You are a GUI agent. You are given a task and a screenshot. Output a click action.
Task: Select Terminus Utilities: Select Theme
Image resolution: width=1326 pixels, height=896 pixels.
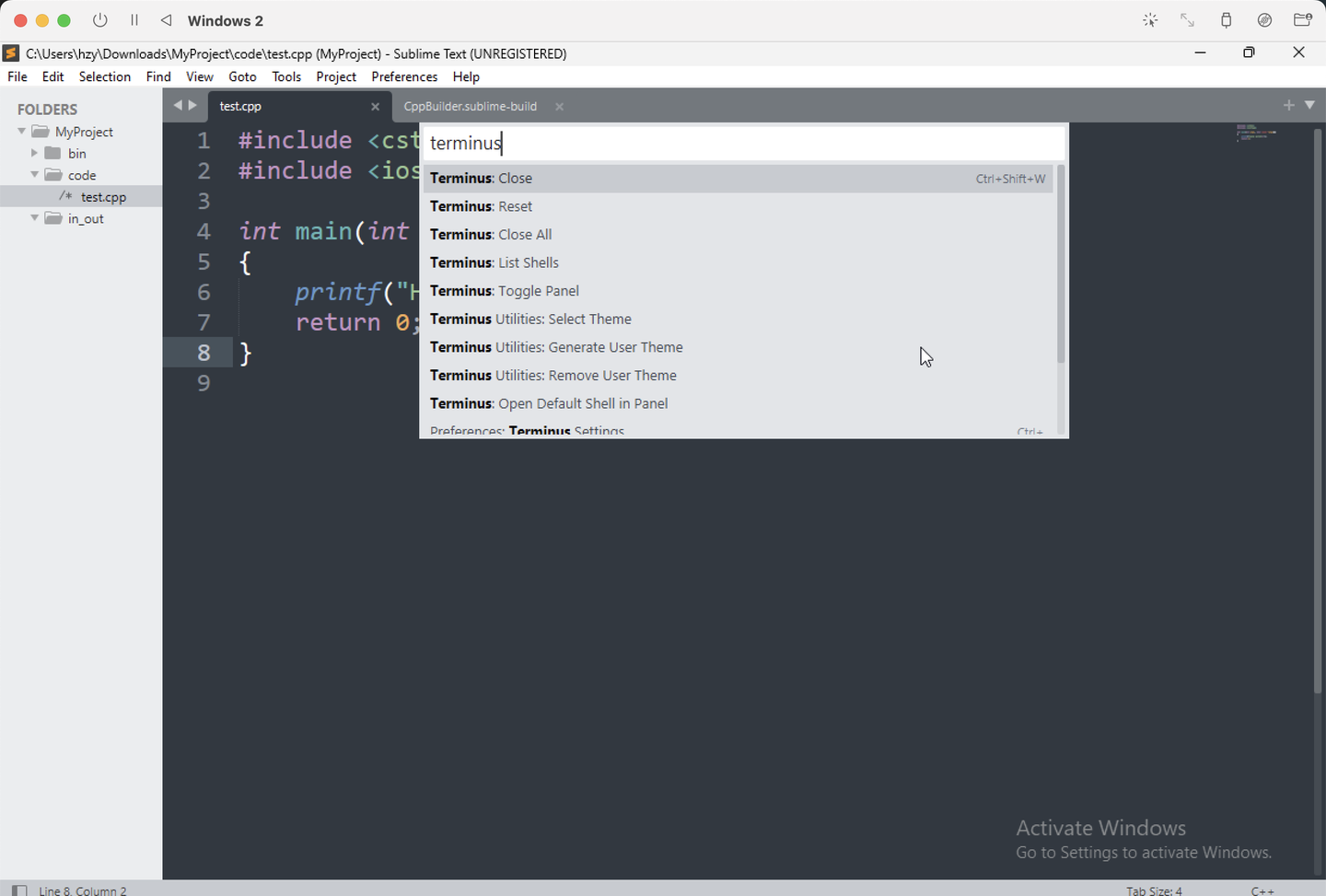point(530,319)
